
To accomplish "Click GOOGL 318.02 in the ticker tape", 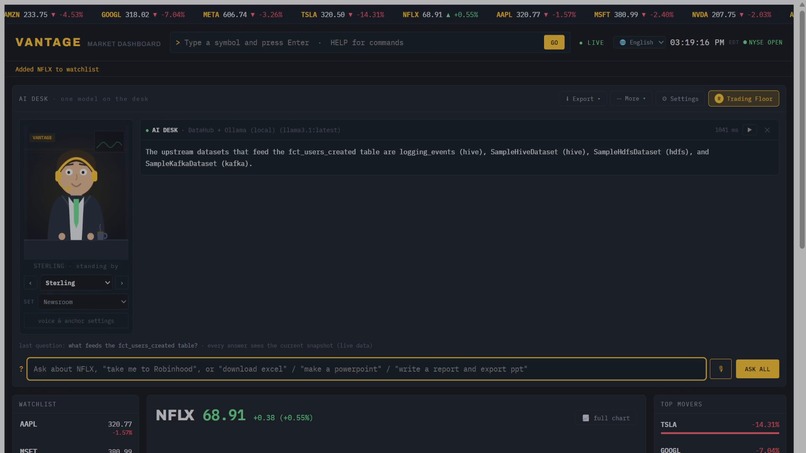I will pos(143,15).
